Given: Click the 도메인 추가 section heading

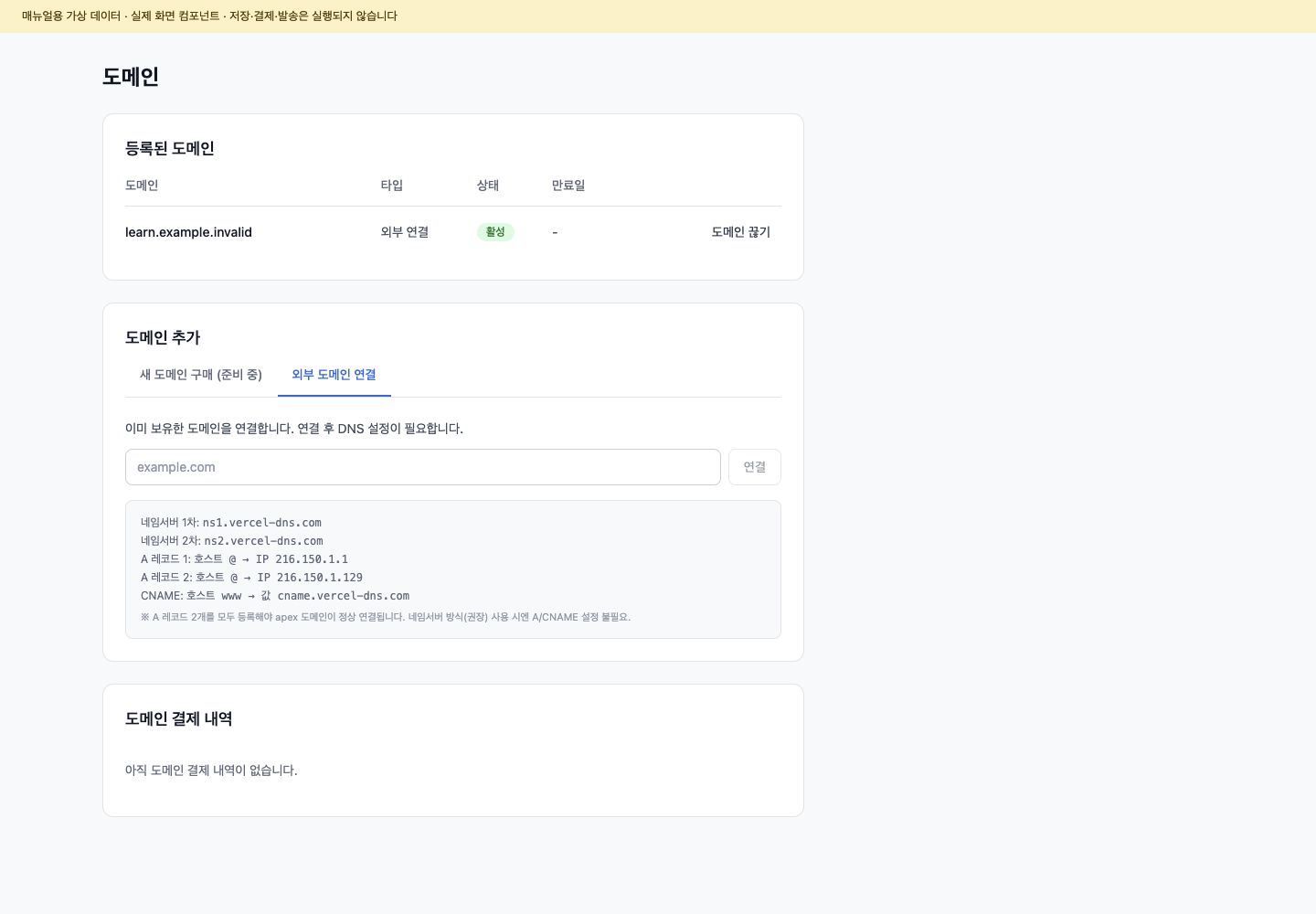Looking at the screenshot, I should pos(163,337).
